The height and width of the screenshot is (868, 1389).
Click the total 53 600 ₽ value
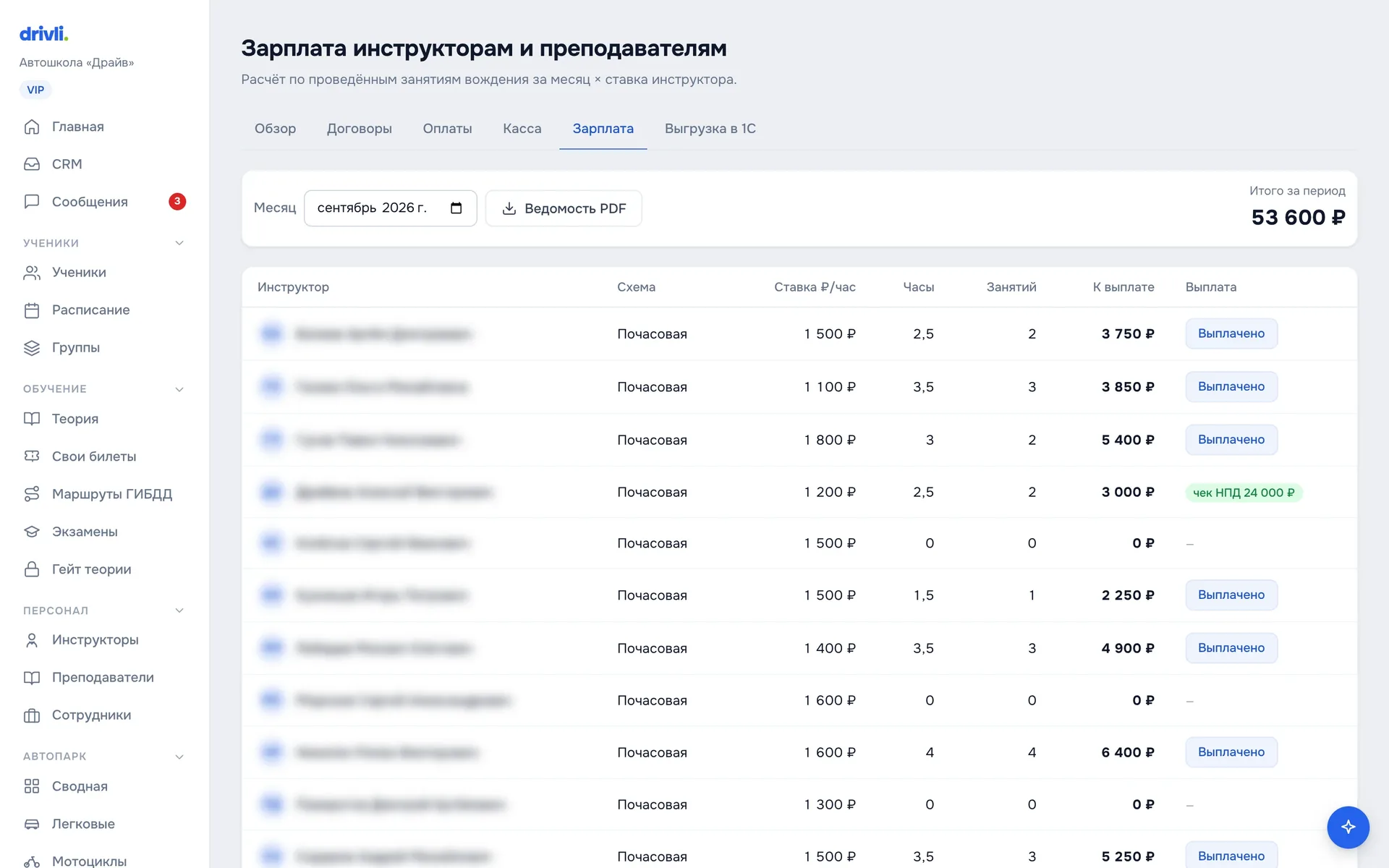pyautogui.click(x=1298, y=217)
